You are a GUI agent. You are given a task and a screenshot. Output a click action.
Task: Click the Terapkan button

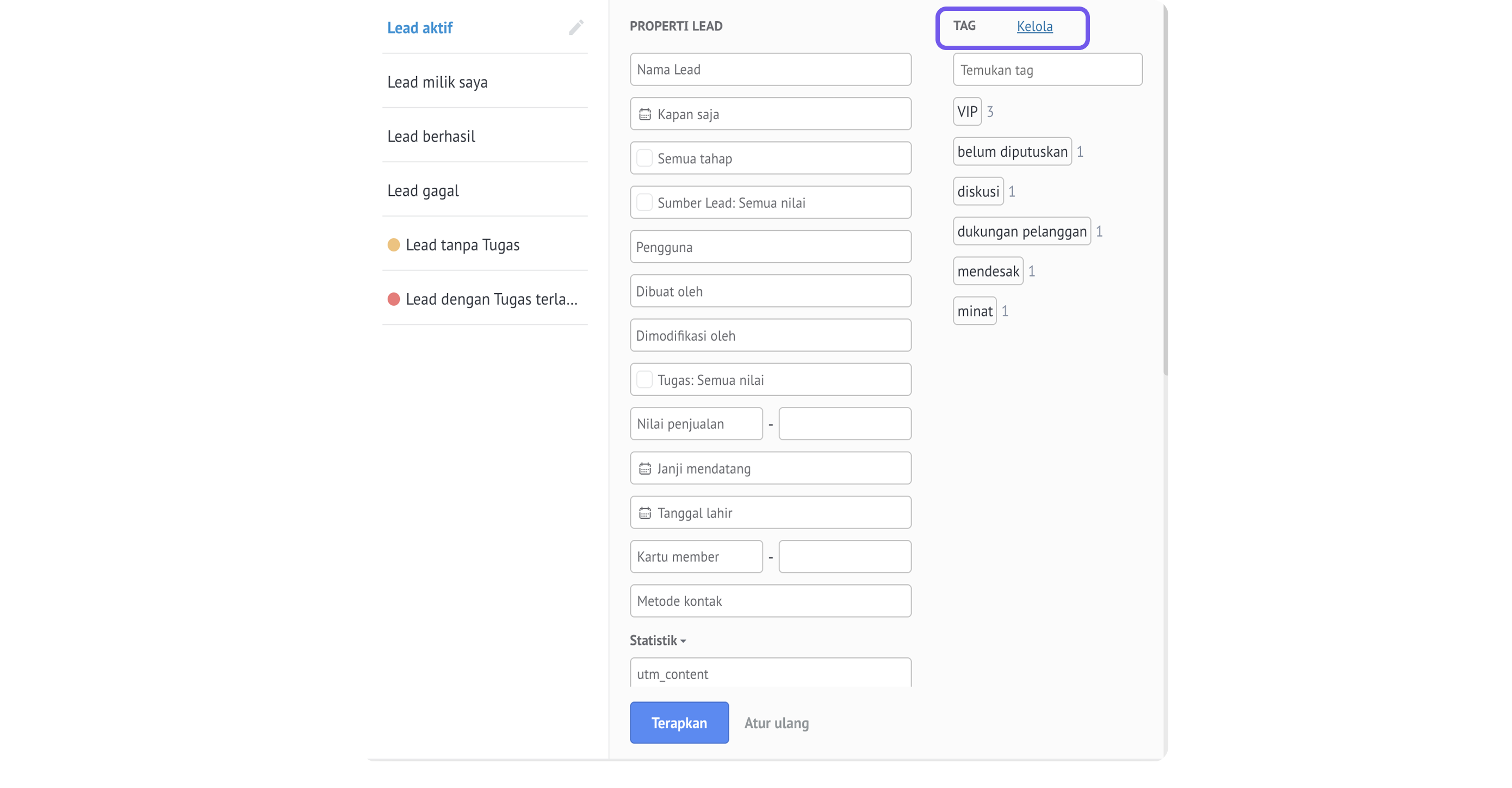679,723
